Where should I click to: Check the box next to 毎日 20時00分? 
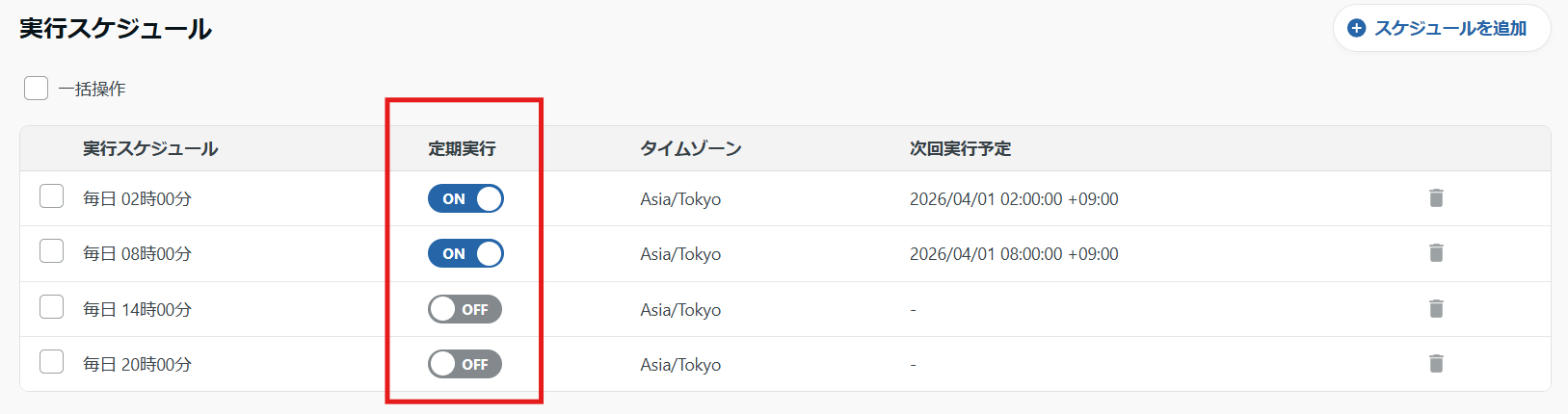click(x=51, y=363)
